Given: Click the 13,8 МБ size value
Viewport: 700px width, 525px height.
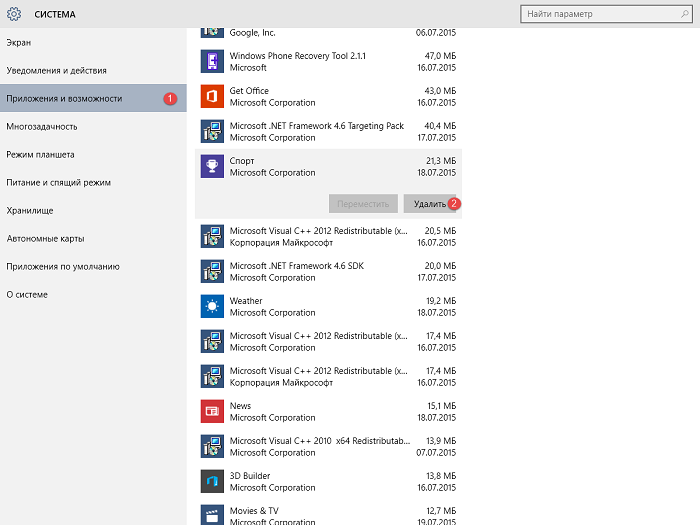Looking at the screenshot, I should tap(441, 476).
